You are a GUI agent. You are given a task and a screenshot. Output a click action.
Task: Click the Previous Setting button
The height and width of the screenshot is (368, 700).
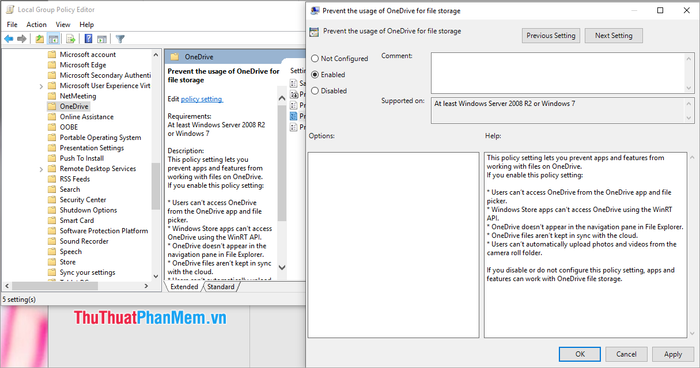551,36
